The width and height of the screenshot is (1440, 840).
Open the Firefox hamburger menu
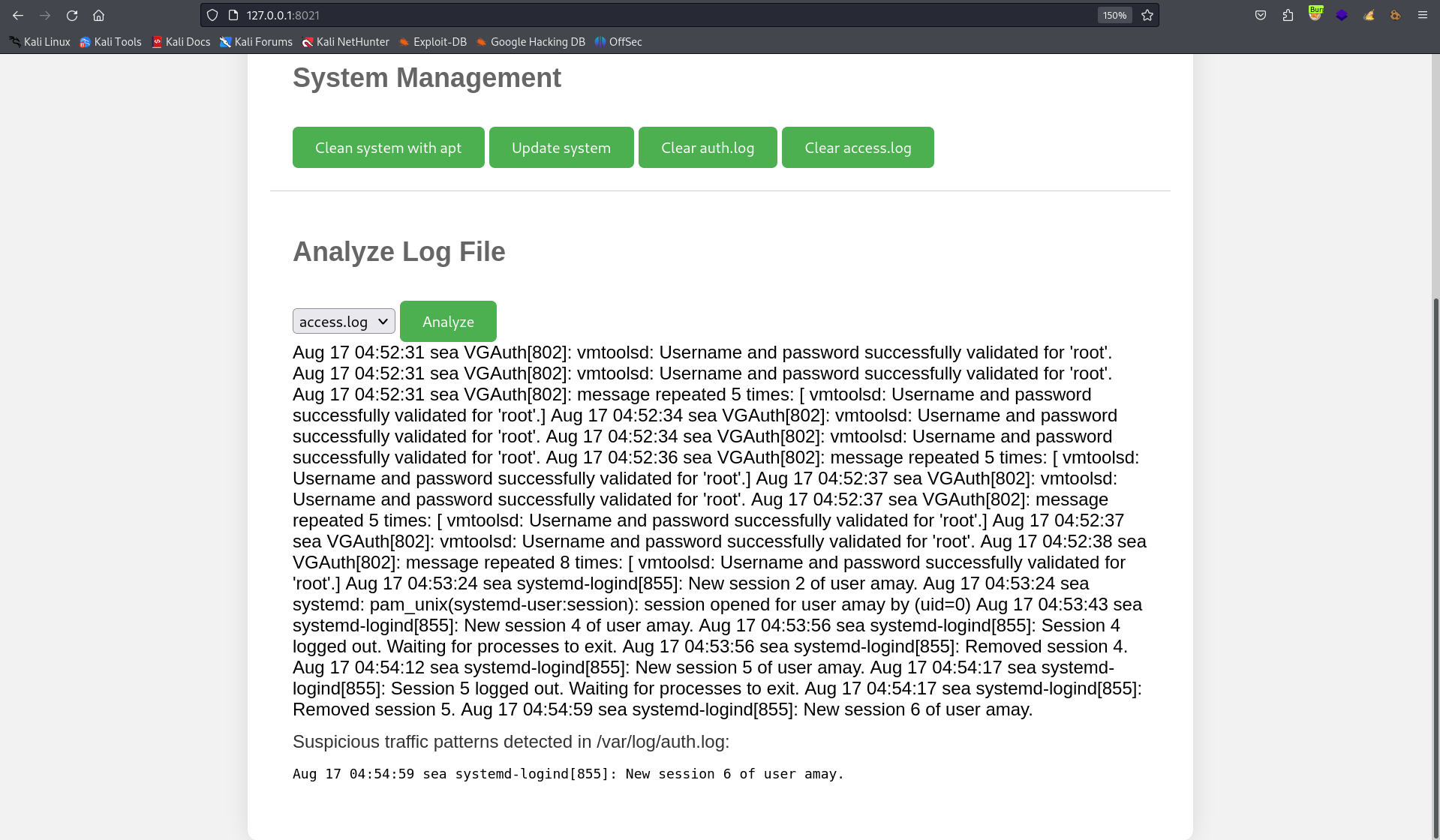1422,15
